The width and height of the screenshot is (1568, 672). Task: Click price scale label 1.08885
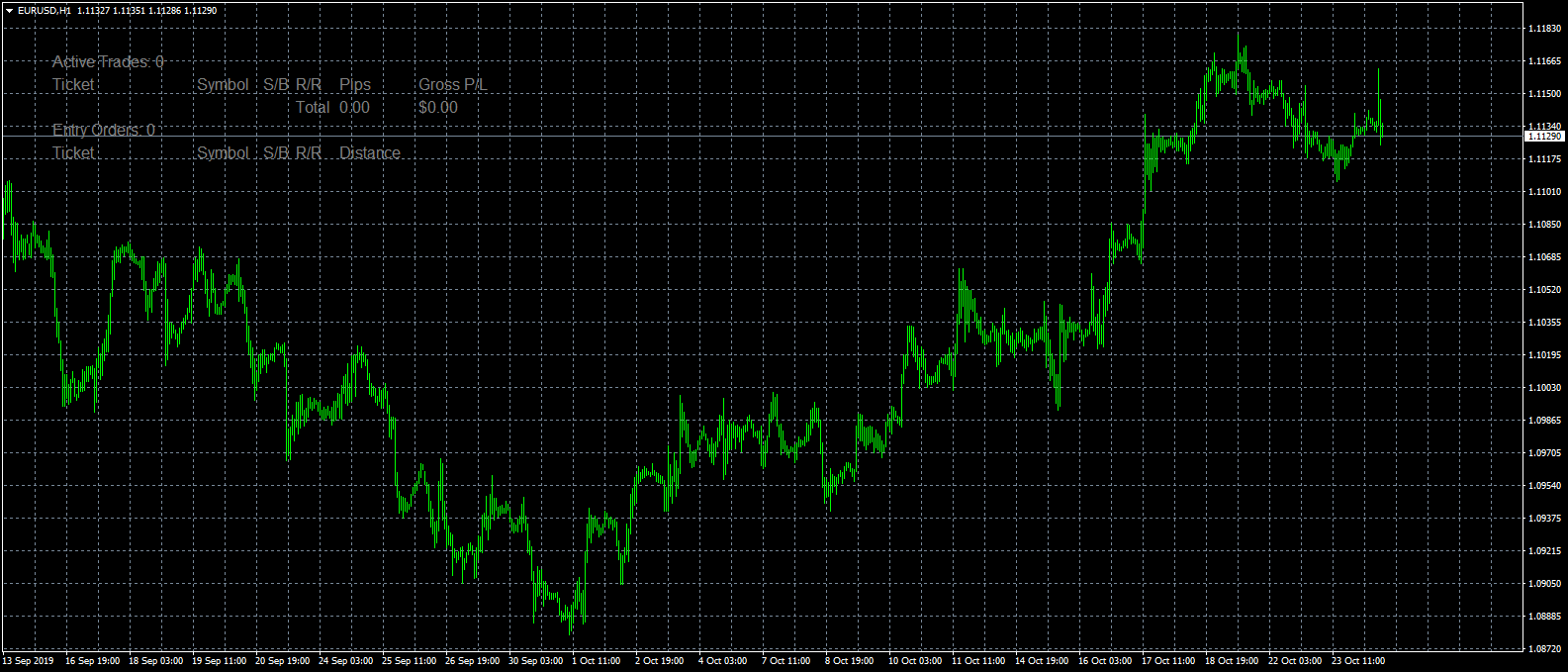click(1544, 617)
